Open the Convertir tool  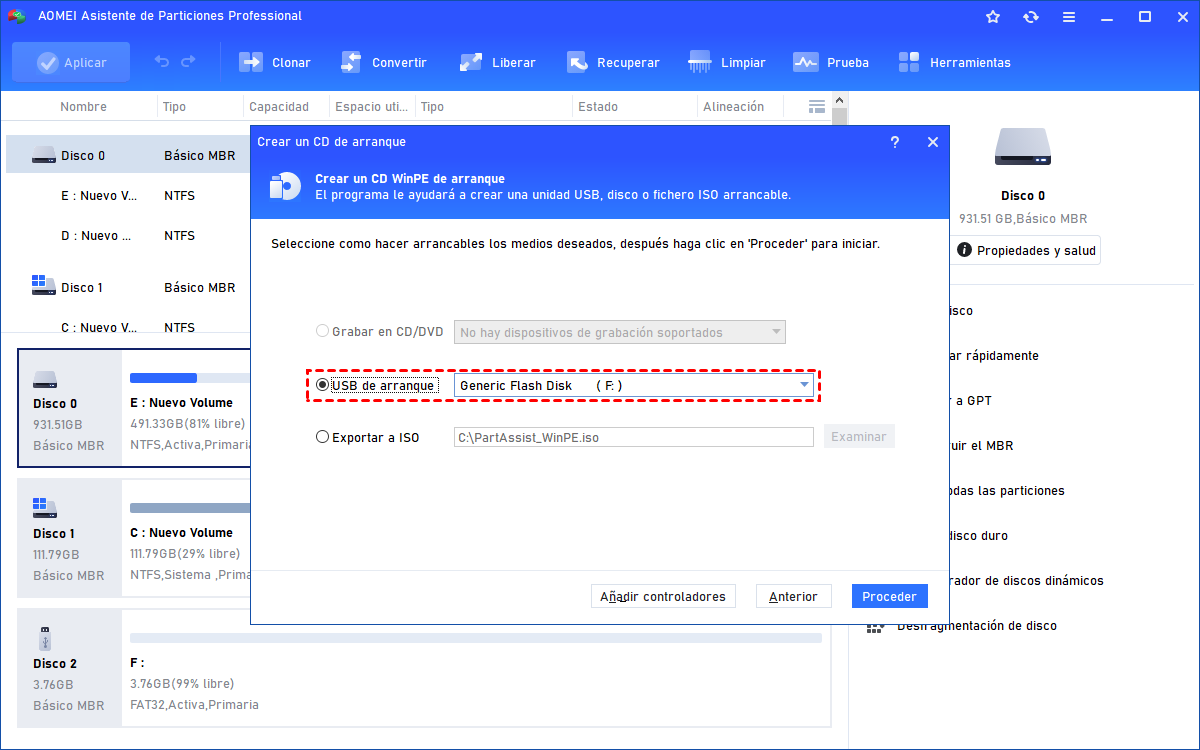pos(351,62)
